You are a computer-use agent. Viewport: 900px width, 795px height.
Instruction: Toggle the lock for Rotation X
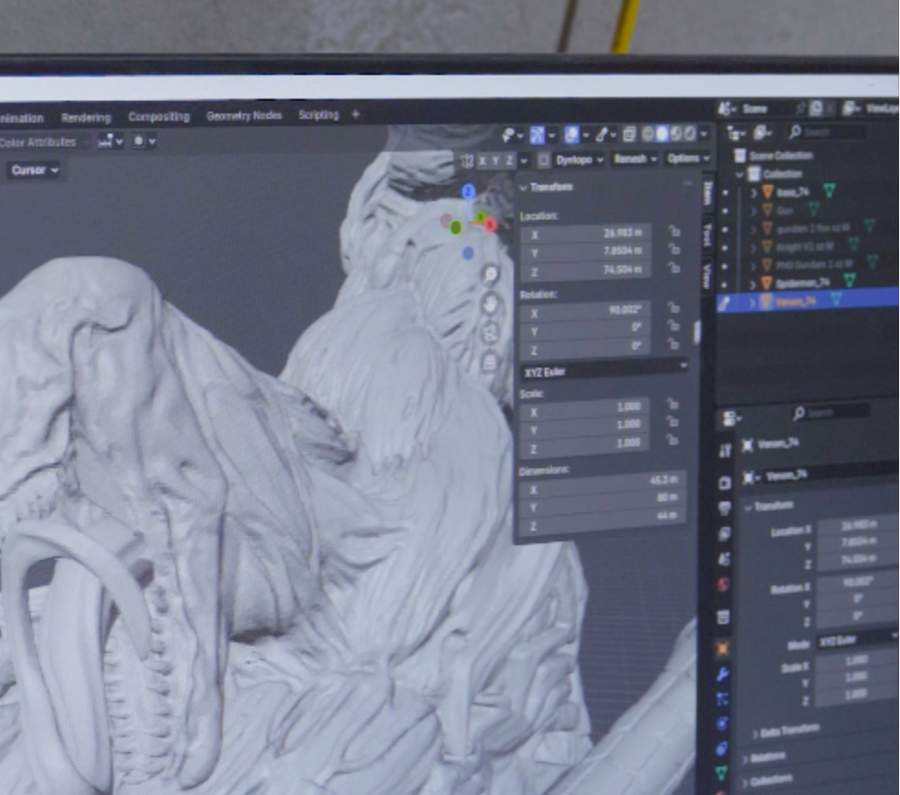point(674,310)
